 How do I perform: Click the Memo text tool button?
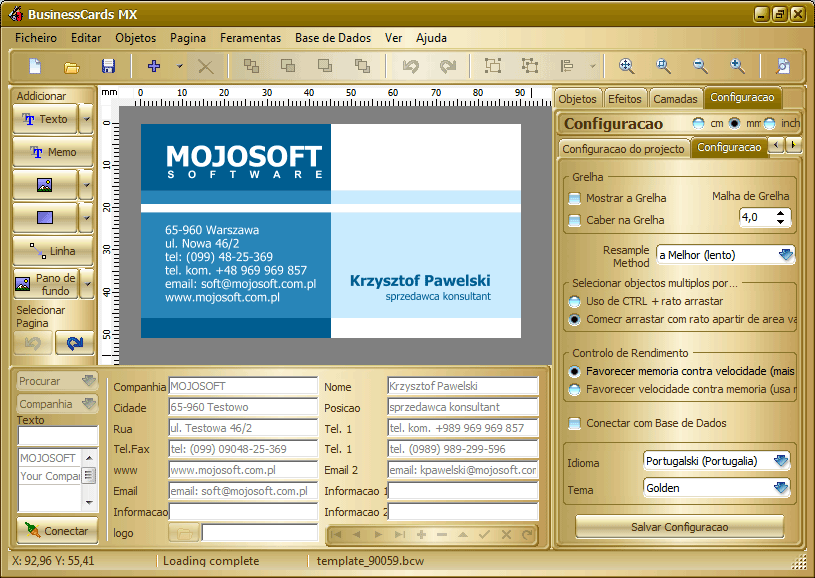point(52,152)
